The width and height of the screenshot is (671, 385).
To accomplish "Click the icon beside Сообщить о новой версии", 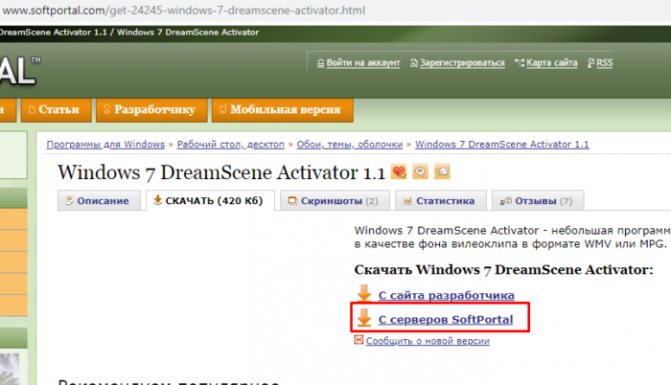I will point(359,340).
